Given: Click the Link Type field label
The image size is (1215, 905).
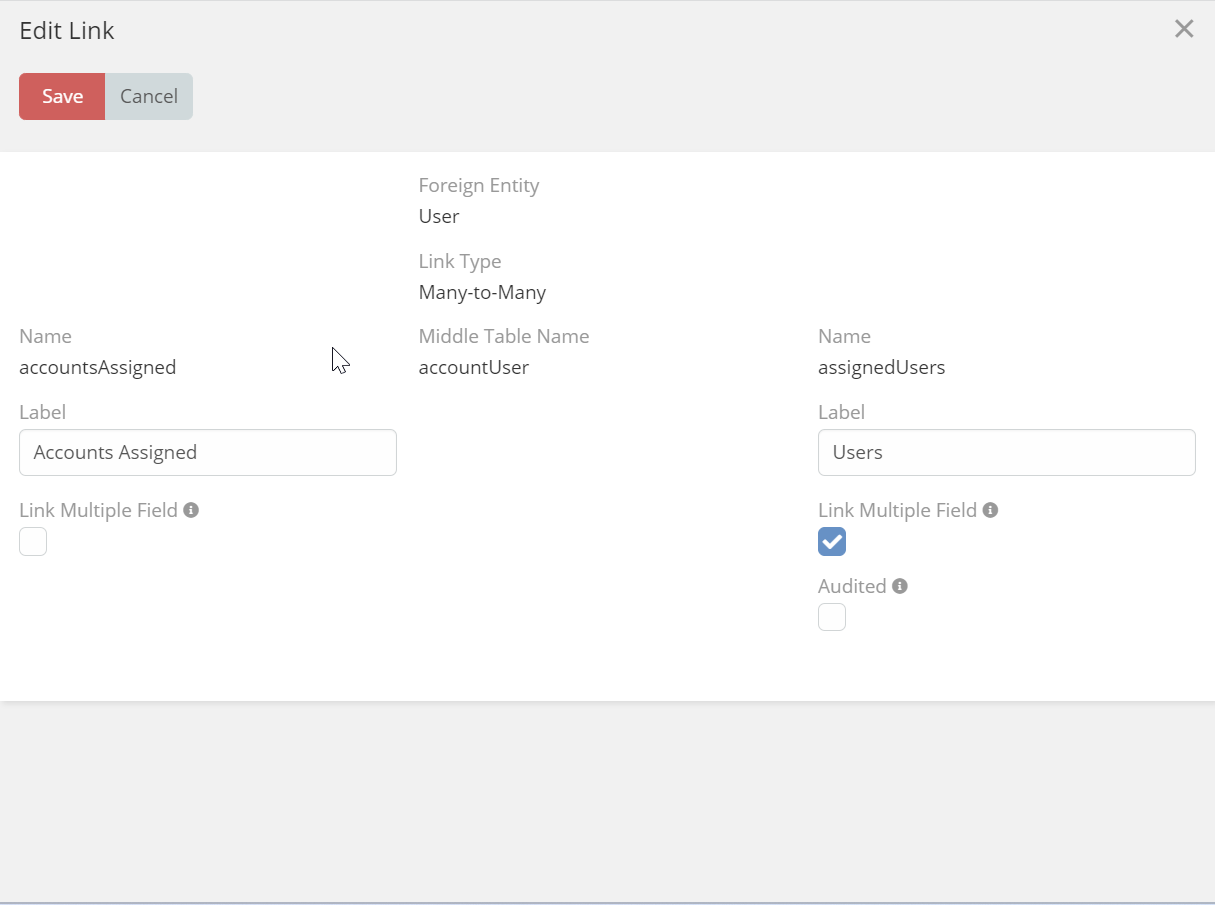Looking at the screenshot, I should coord(460,262).
